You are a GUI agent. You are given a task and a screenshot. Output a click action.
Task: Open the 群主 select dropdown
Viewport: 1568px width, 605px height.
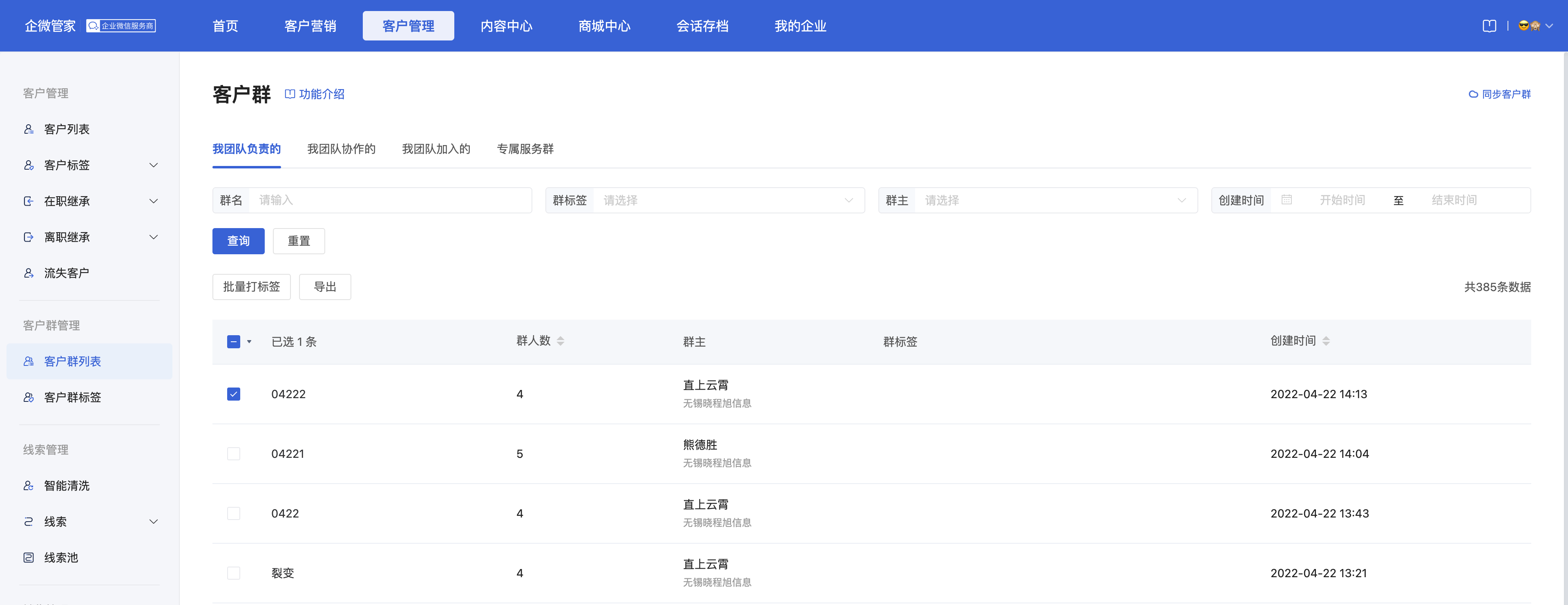coord(1055,200)
